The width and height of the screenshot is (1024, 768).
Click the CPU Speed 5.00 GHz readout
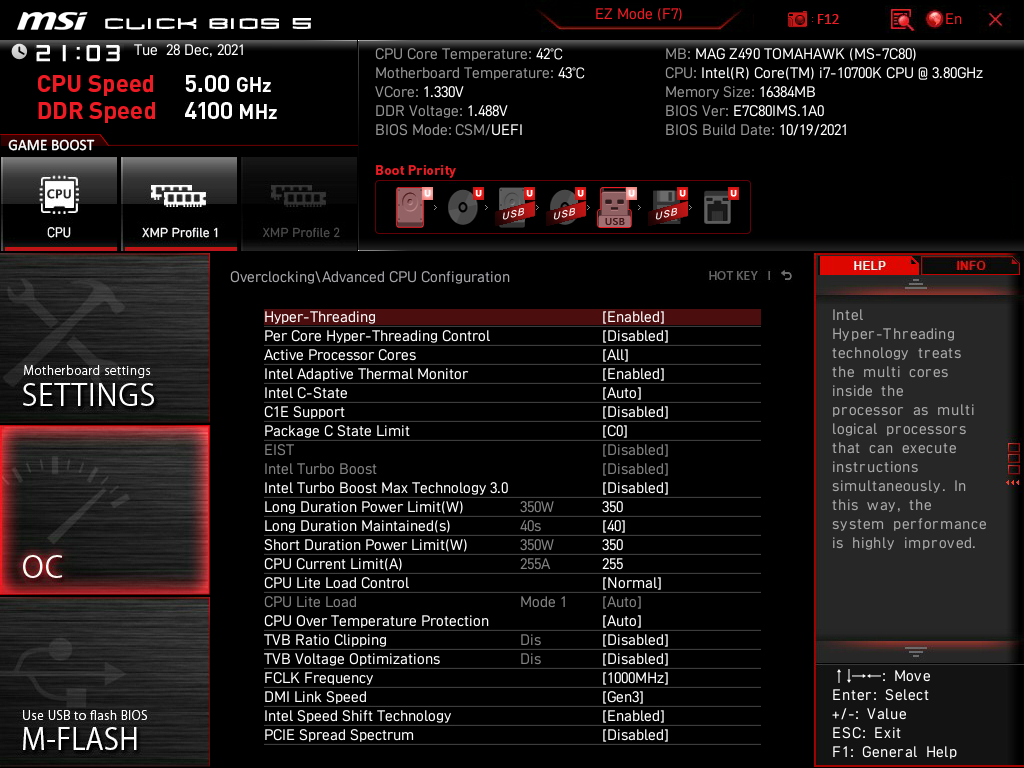[x=154, y=84]
